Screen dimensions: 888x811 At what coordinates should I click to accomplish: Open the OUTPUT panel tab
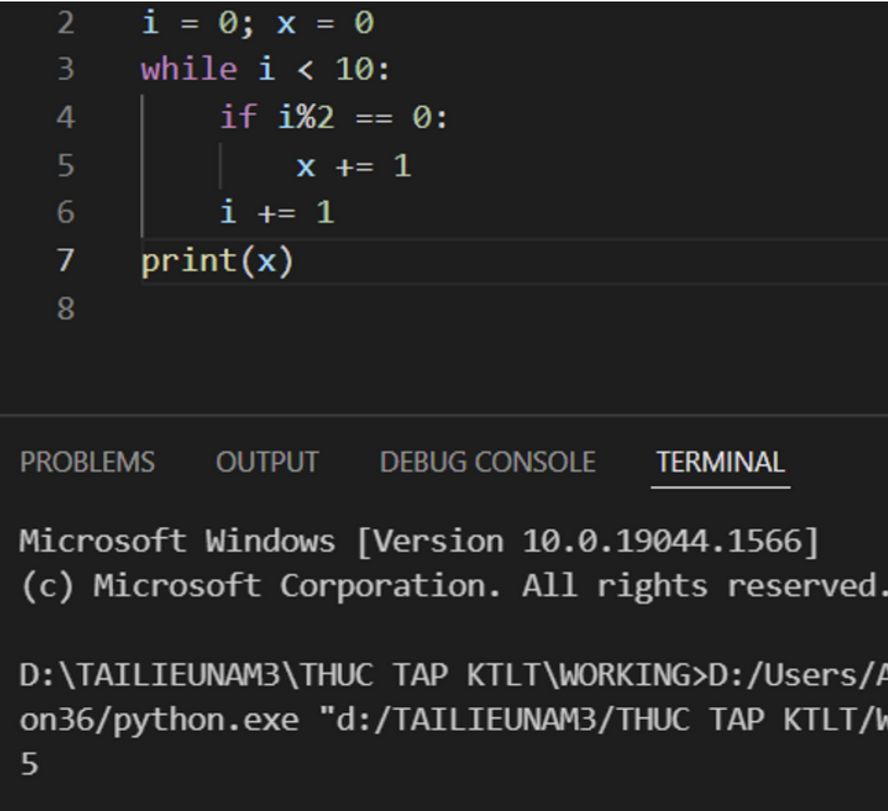click(267, 463)
